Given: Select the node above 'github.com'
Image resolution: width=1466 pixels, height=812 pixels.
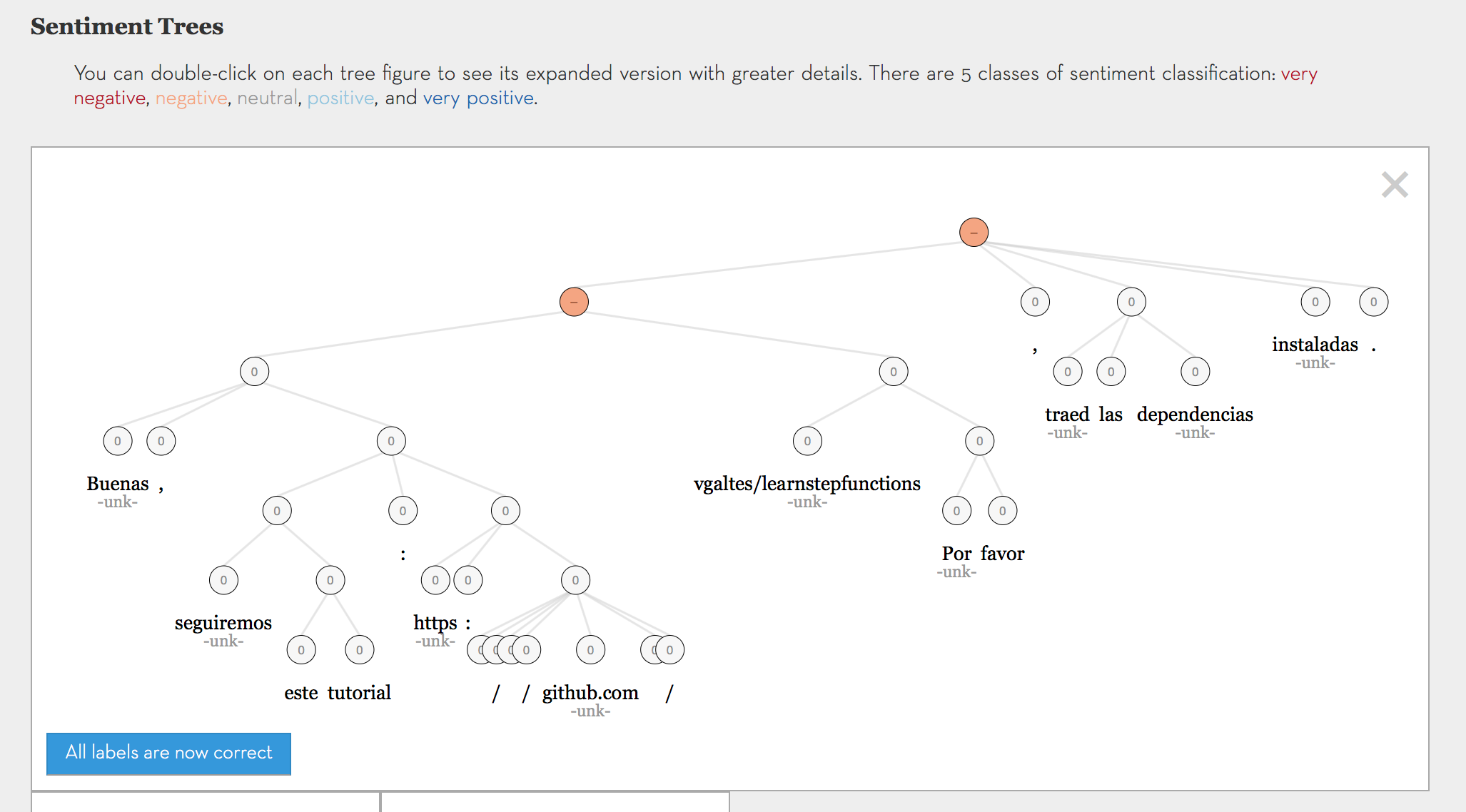Looking at the screenshot, I should pyautogui.click(x=590, y=649).
